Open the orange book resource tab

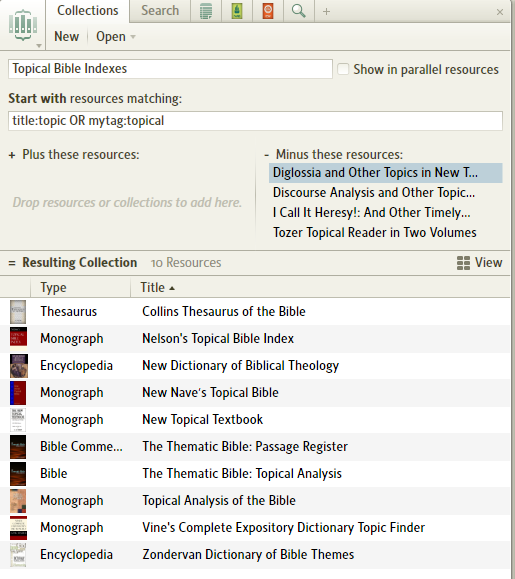point(268,11)
